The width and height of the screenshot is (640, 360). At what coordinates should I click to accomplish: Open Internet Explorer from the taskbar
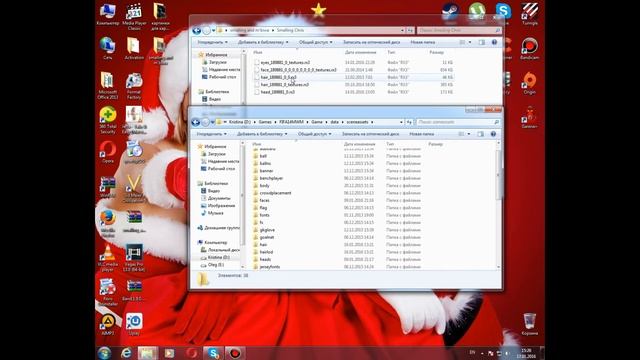pos(126,353)
